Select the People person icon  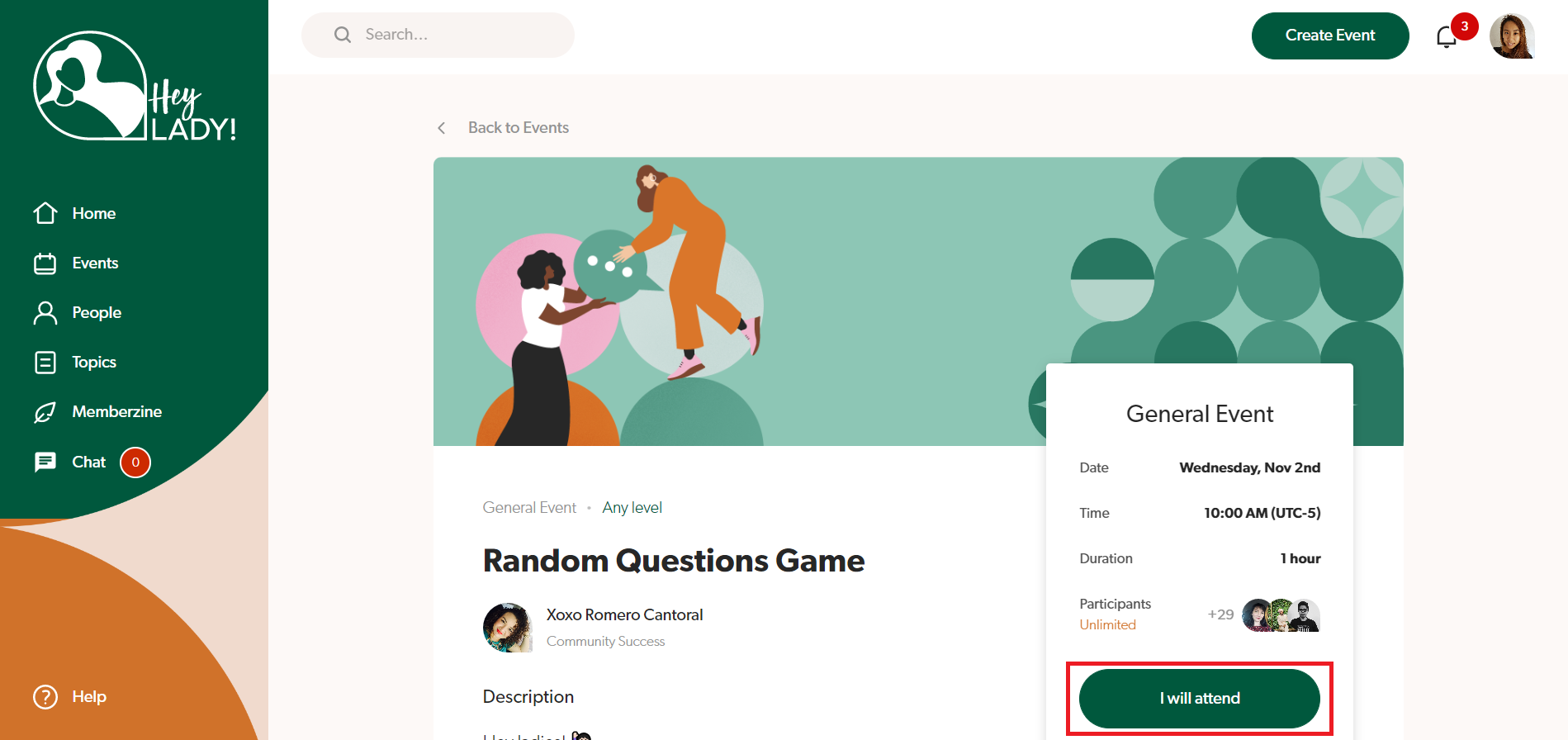coord(45,313)
